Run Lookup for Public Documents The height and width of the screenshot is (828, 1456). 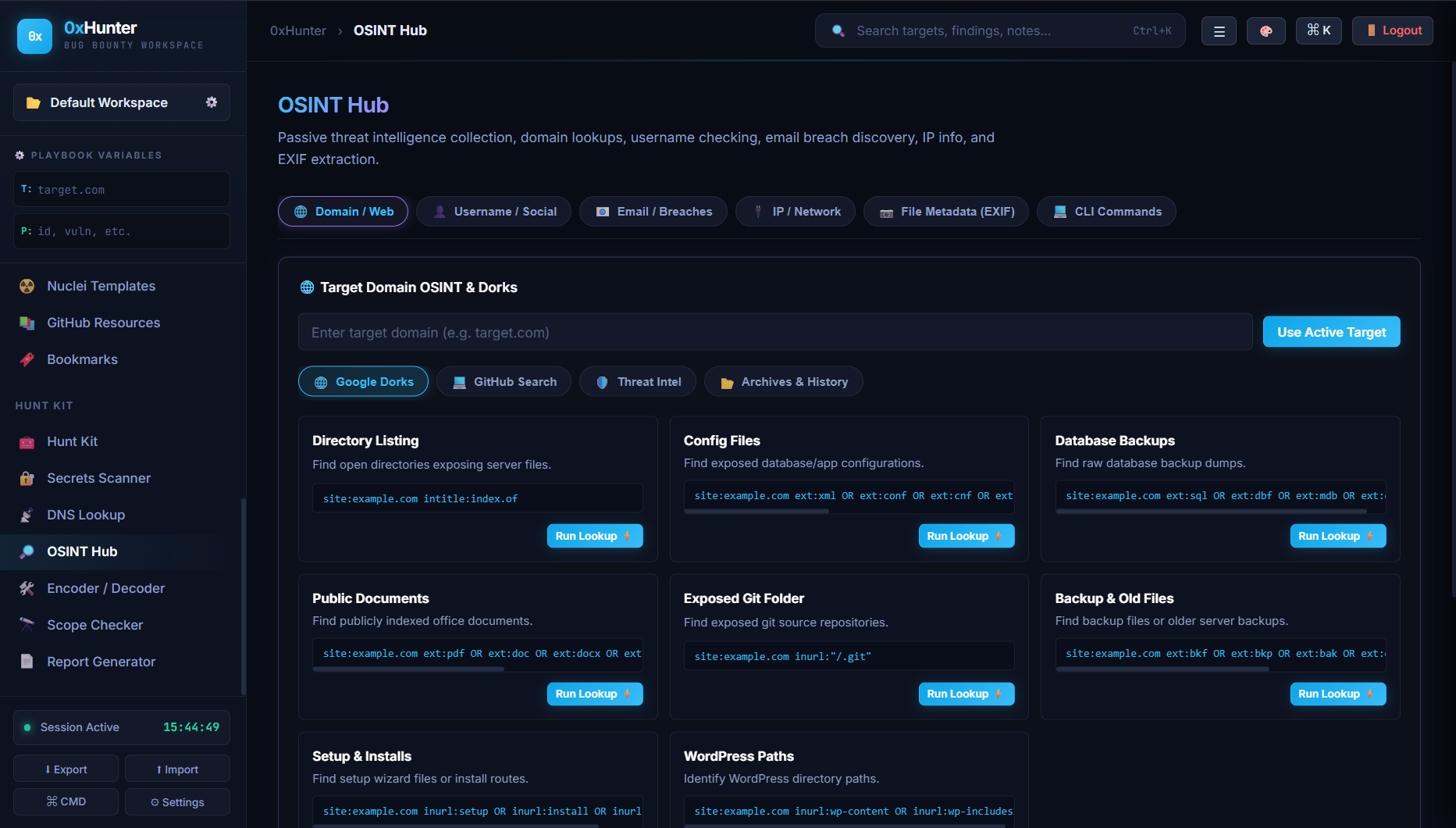(595, 694)
